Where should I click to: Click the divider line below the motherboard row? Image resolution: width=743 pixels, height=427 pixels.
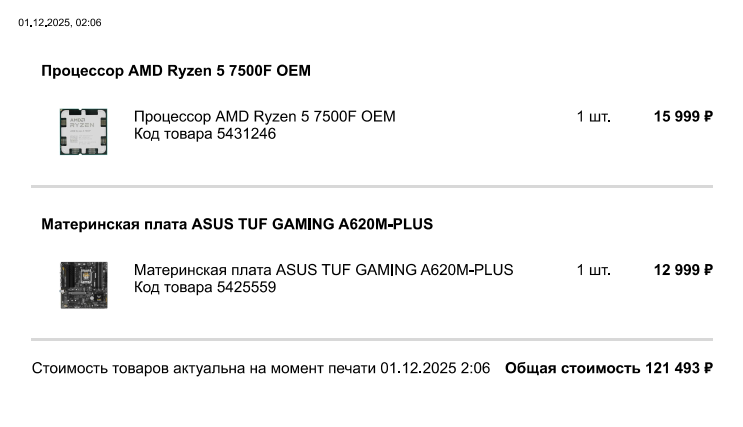coord(371,339)
